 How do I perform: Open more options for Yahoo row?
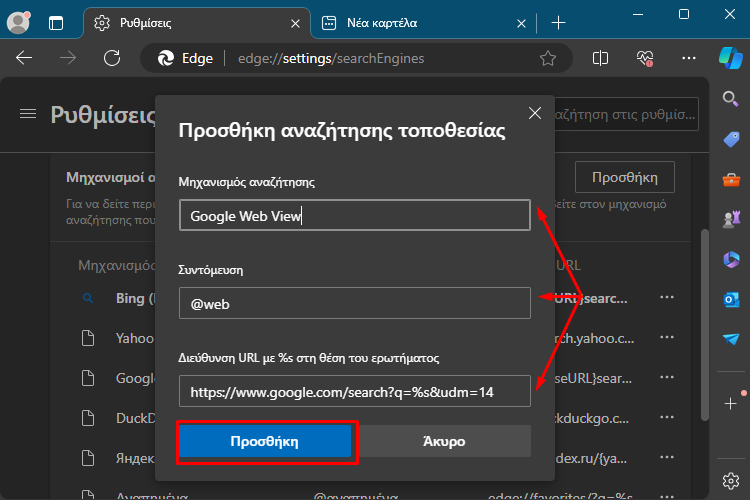coord(667,338)
